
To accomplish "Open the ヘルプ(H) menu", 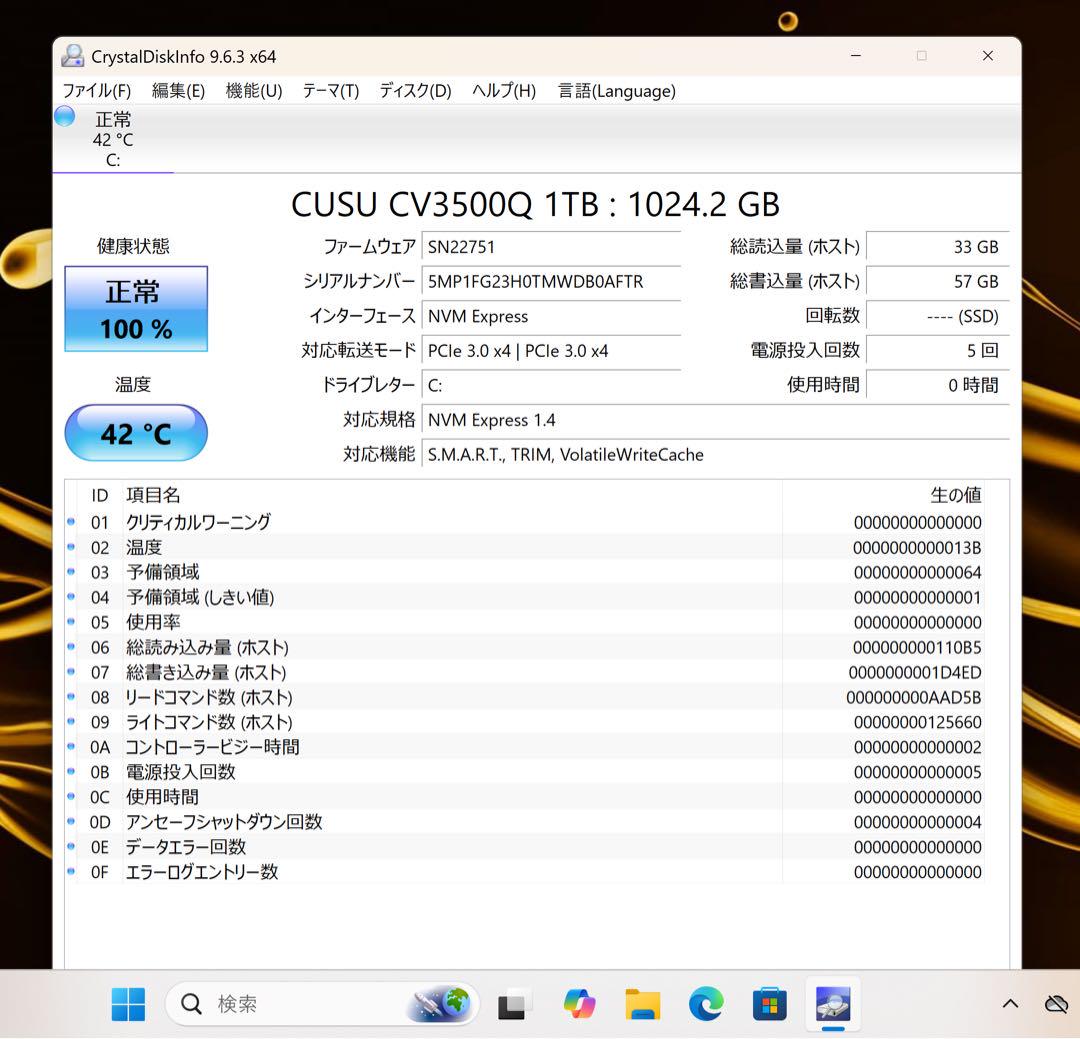I will click(x=504, y=91).
